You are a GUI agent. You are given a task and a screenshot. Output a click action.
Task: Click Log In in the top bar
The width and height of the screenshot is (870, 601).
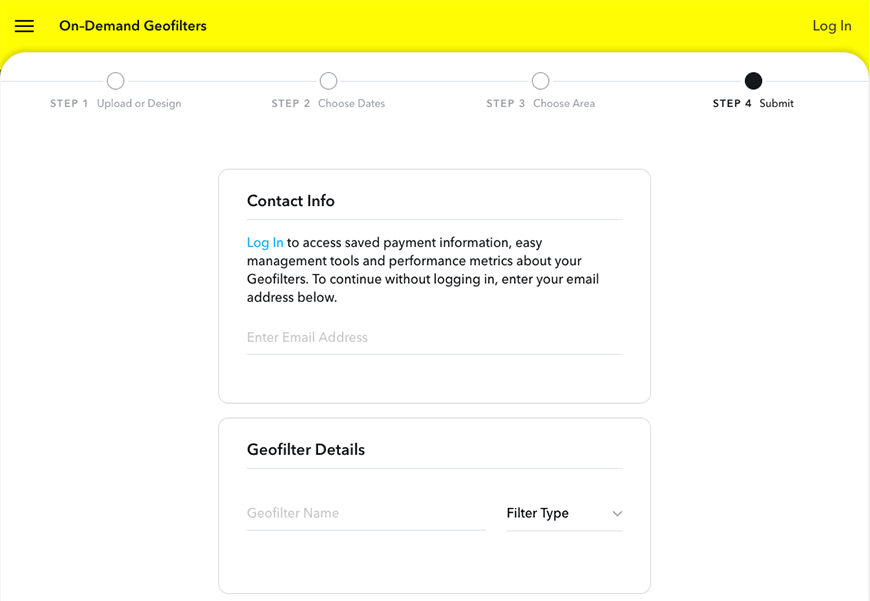[x=832, y=26]
